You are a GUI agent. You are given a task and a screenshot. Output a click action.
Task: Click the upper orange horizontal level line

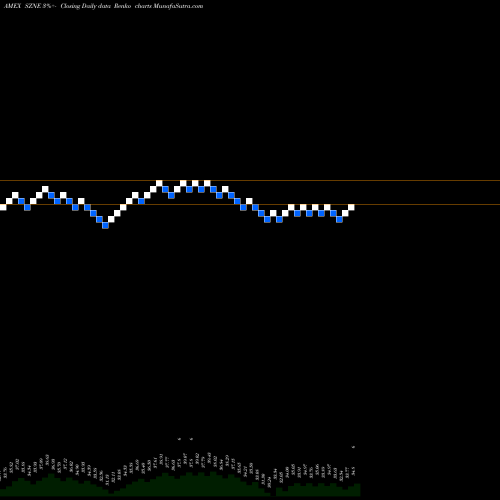[x=250, y=181]
